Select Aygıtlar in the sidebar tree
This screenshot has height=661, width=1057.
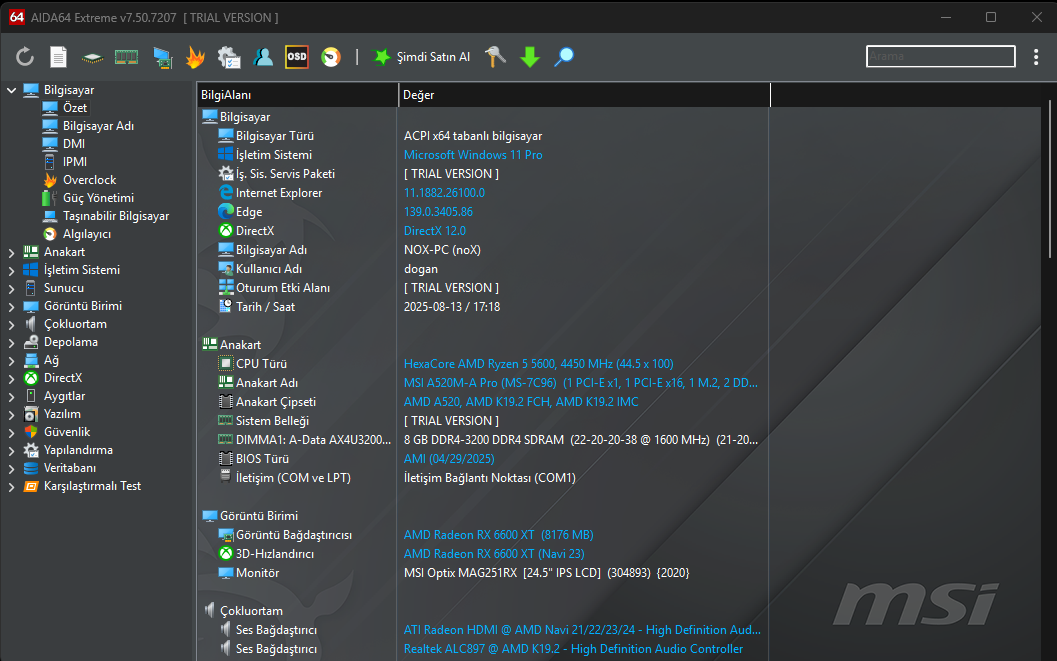pyautogui.click(x=64, y=396)
